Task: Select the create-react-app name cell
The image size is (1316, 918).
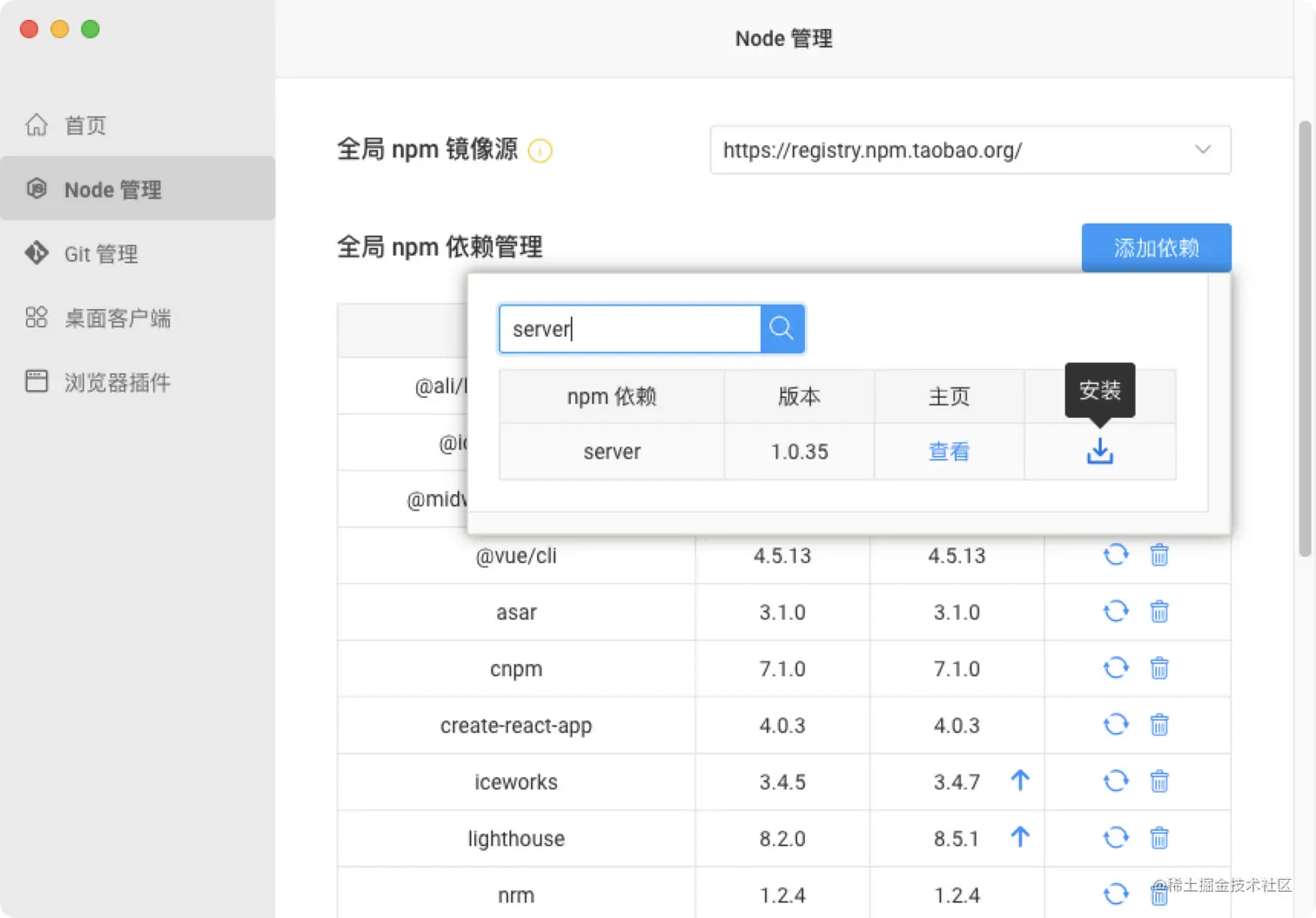Action: point(516,725)
